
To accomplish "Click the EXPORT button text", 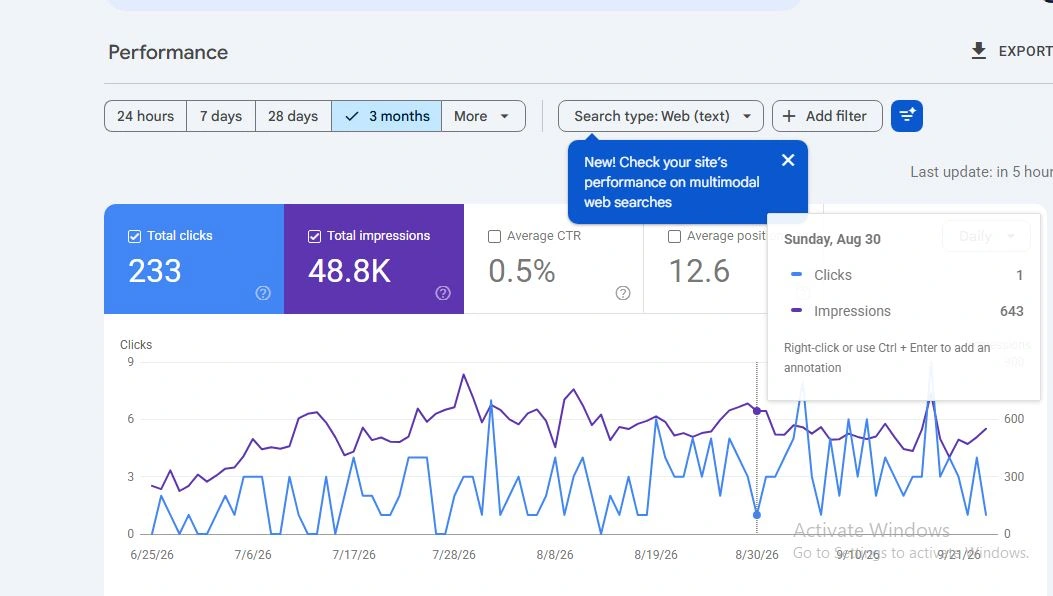I will 1025,51.
